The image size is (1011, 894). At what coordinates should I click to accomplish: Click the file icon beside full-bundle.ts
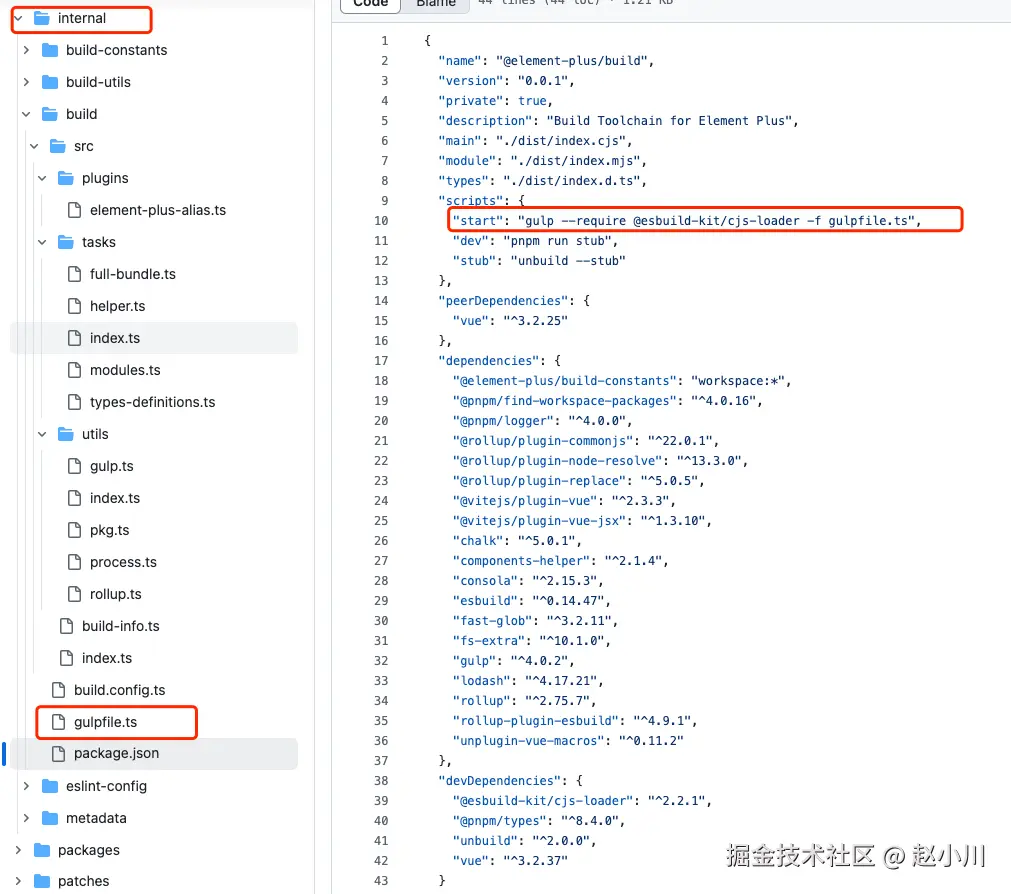click(x=75, y=274)
